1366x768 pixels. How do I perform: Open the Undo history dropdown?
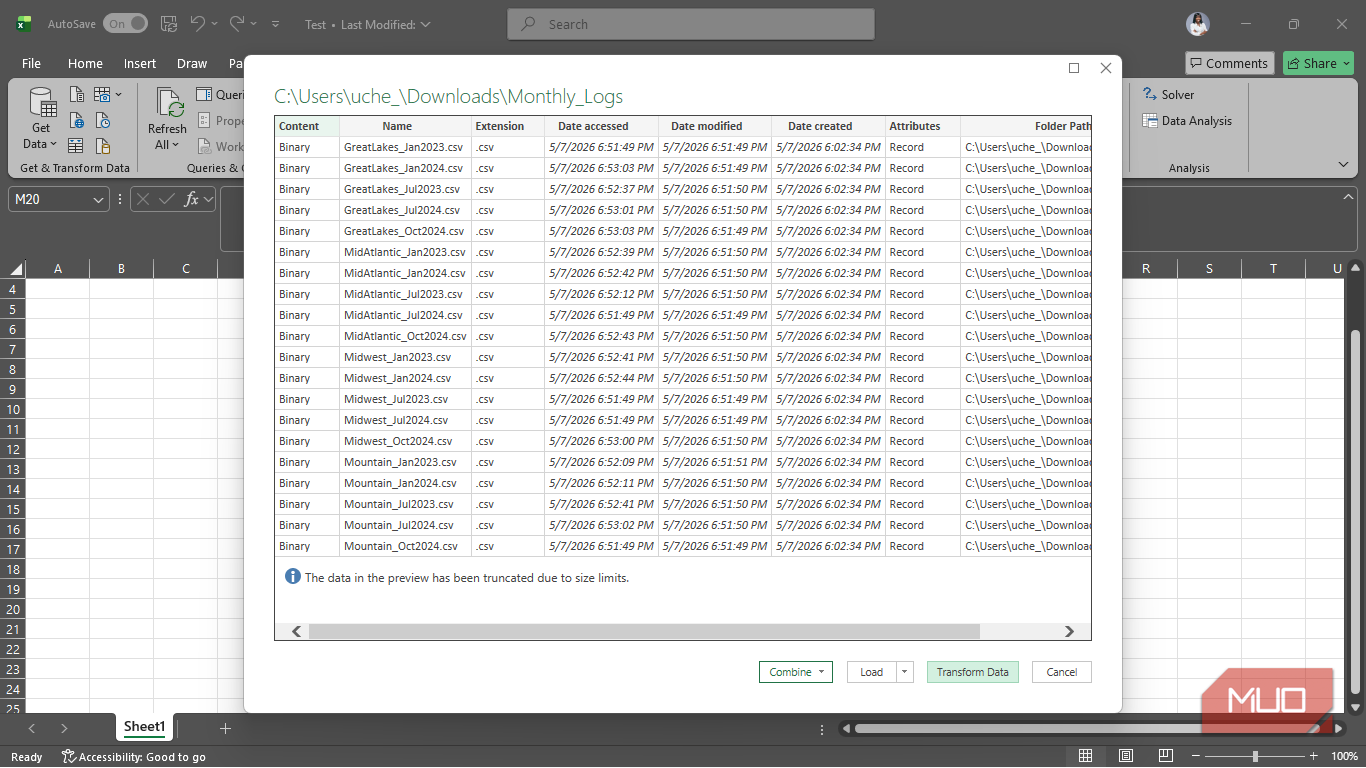click(215, 24)
